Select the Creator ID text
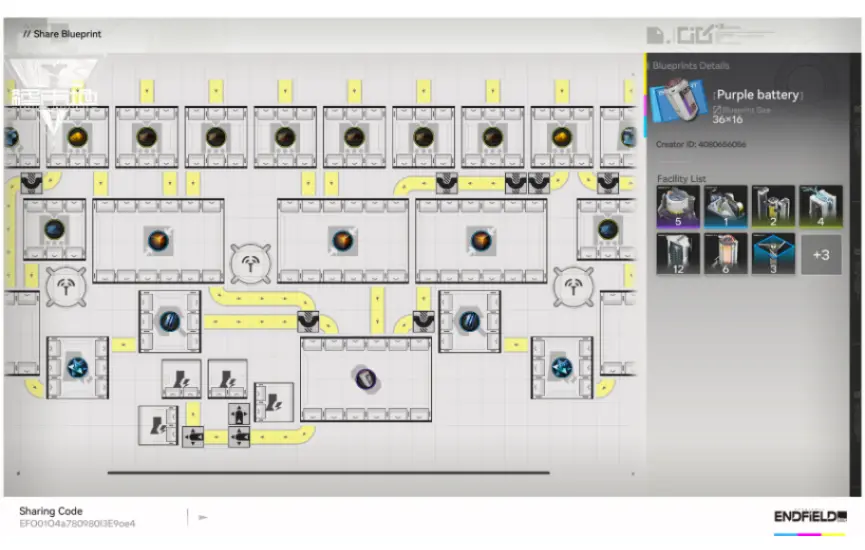Image resolution: width=865 pixels, height=550 pixels. [701, 145]
